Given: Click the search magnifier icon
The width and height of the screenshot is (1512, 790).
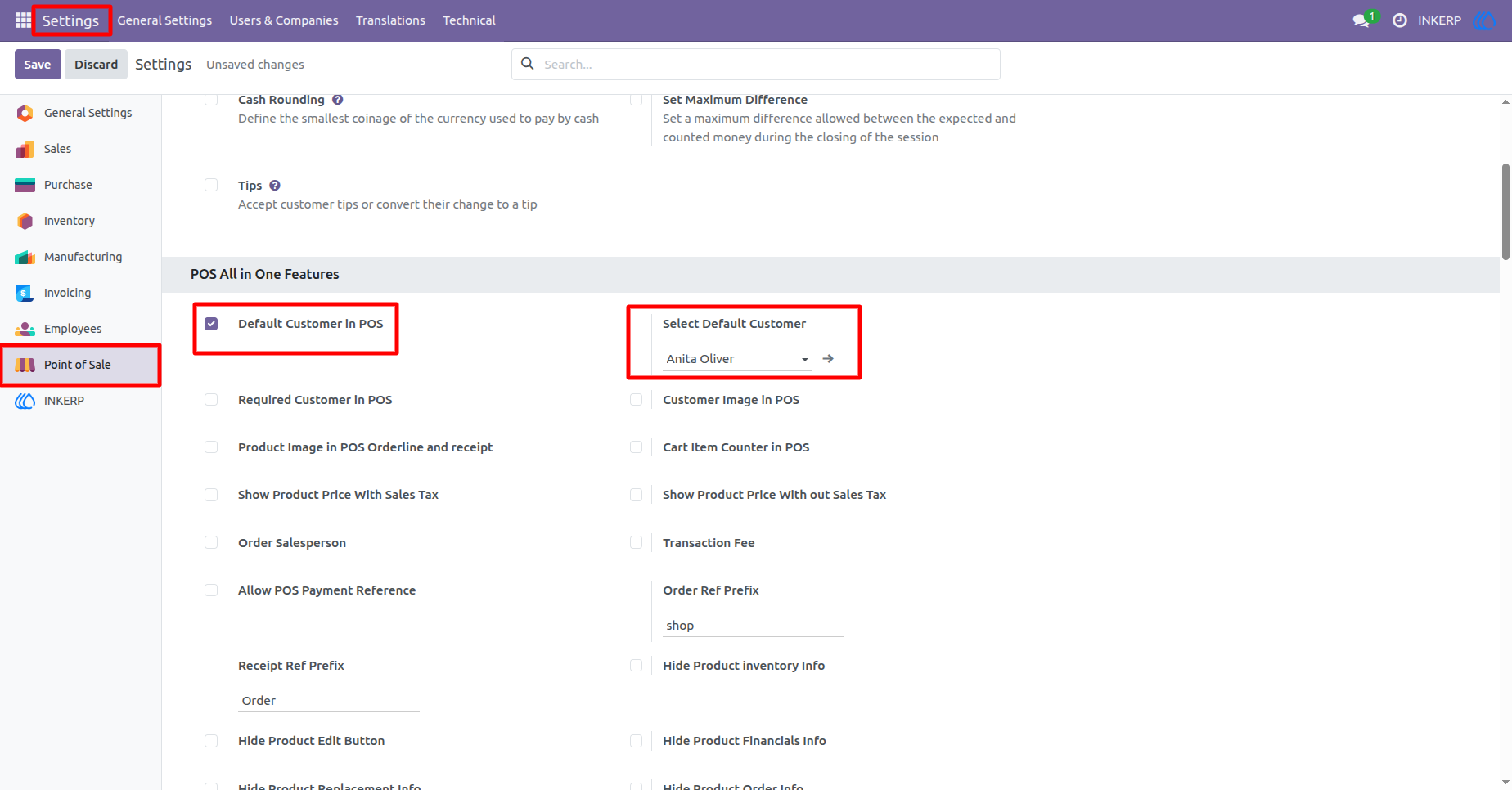Looking at the screenshot, I should pos(528,64).
